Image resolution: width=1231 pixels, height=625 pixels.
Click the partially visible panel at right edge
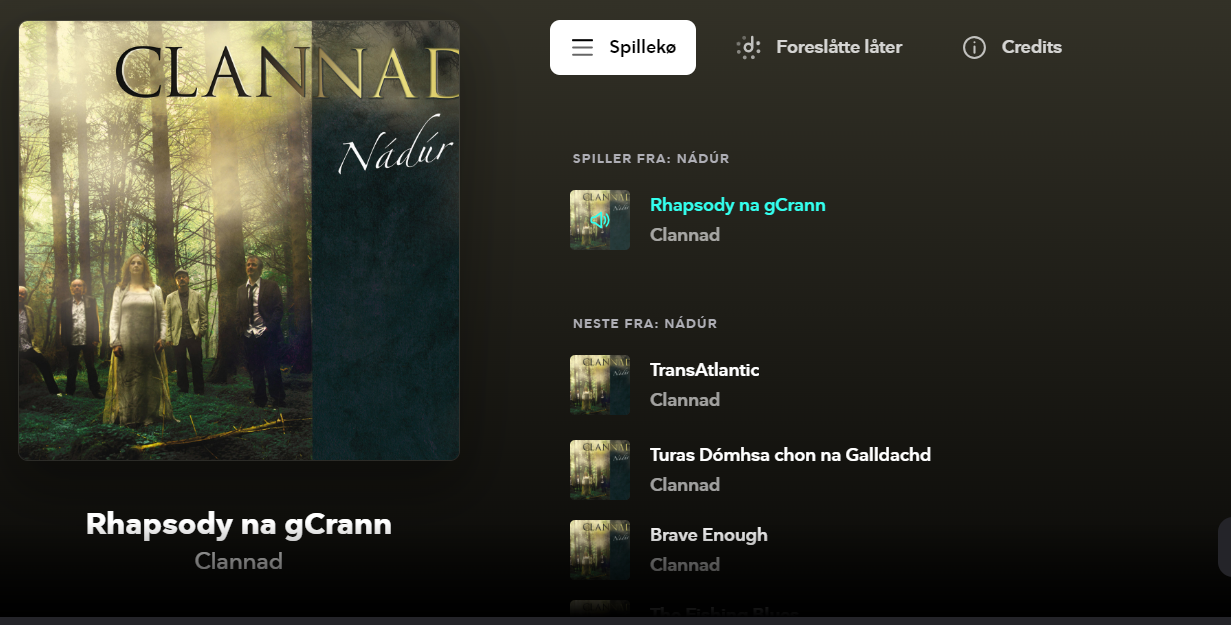point(1224,547)
